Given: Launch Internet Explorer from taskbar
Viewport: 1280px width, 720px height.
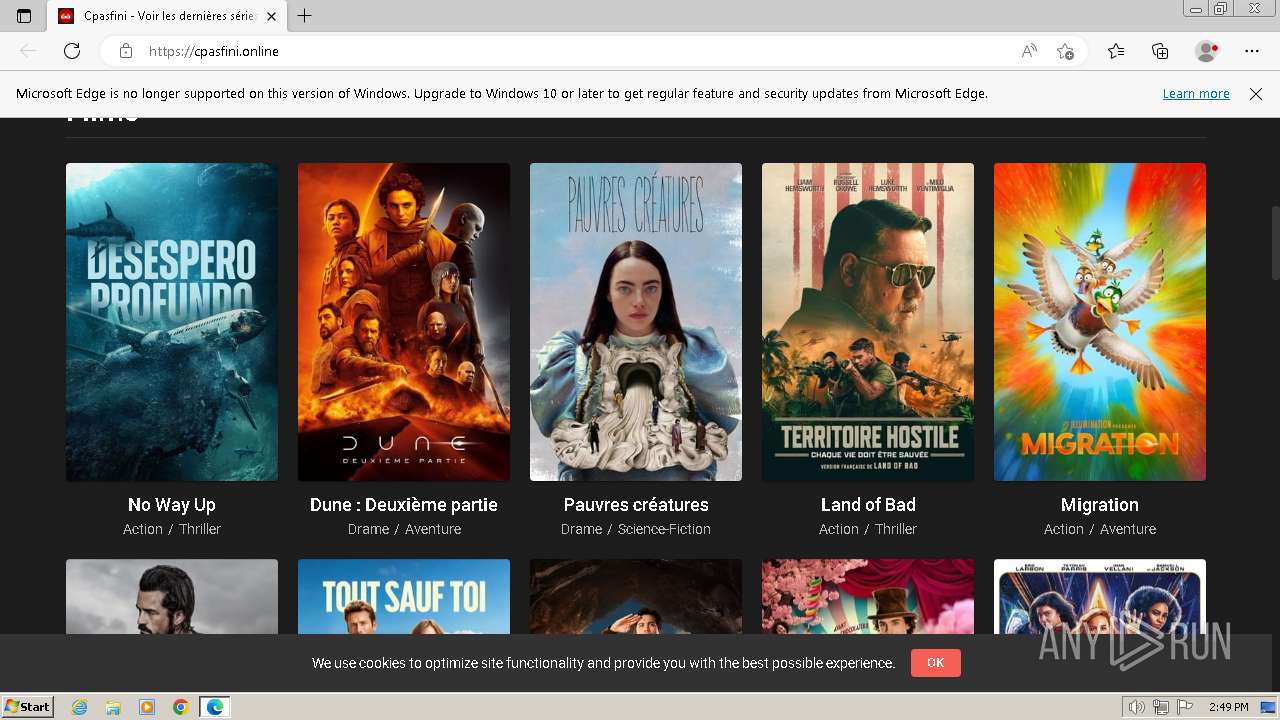Looking at the screenshot, I should coord(80,707).
